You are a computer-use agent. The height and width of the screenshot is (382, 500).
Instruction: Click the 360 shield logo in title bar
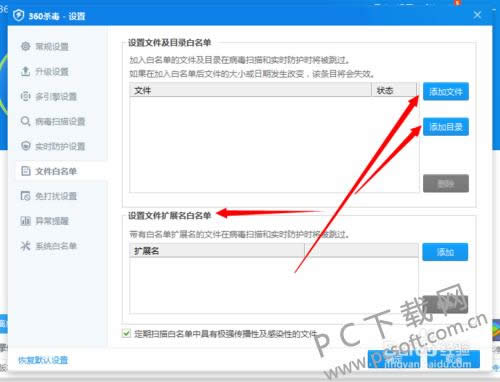[19, 15]
